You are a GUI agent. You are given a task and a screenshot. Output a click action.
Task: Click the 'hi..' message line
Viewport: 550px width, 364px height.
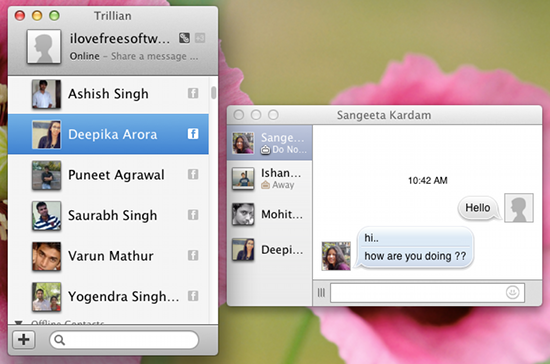pos(372,238)
